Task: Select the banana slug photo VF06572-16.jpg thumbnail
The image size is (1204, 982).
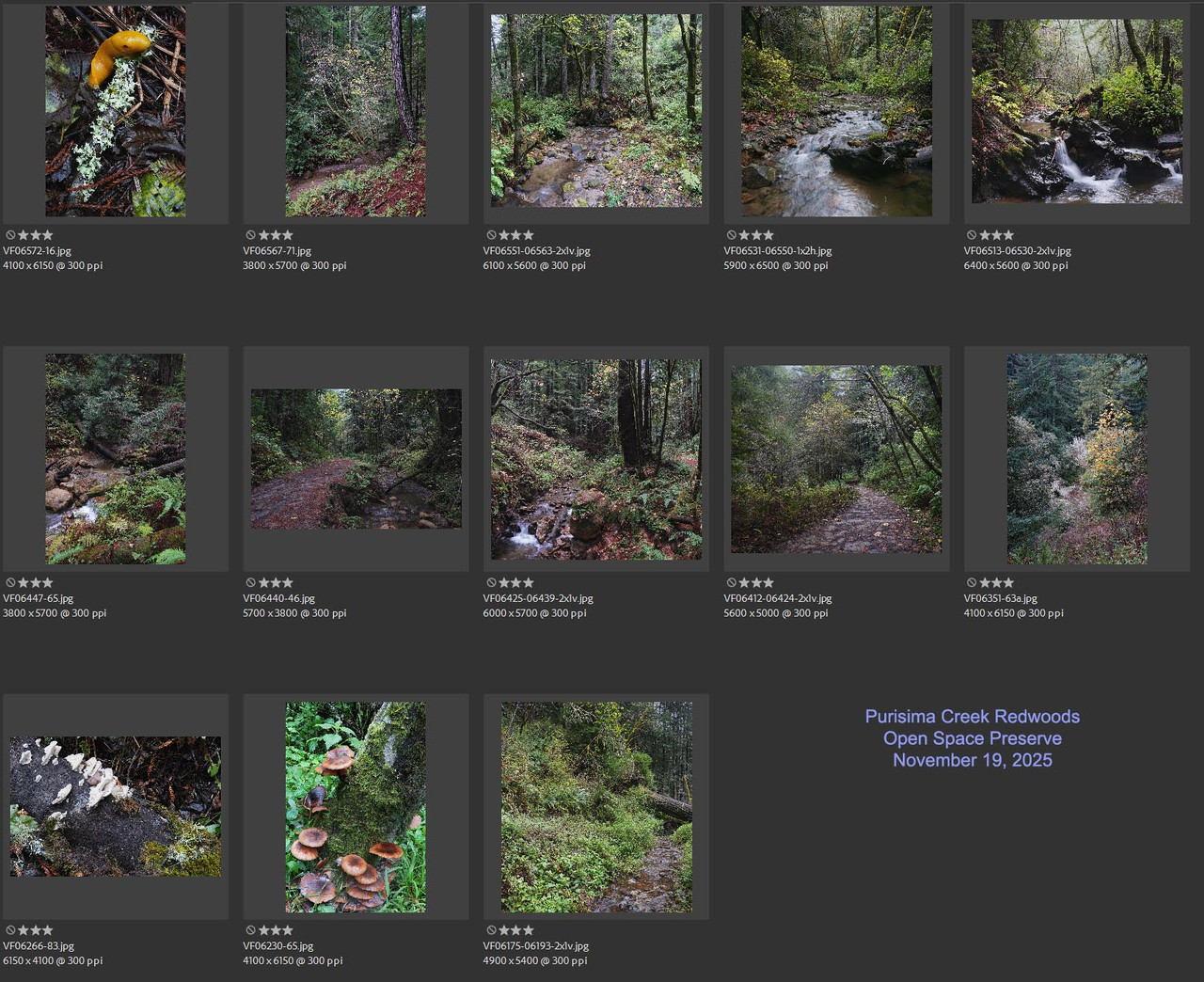Action: pyautogui.click(x=116, y=111)
